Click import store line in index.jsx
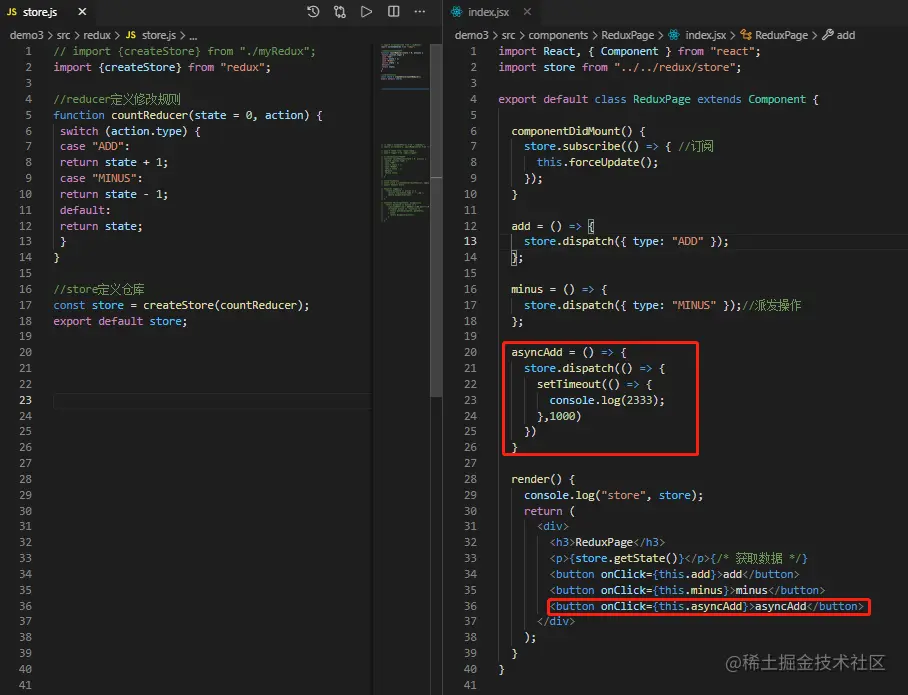The image size is (908, 695). coord(620,67)
